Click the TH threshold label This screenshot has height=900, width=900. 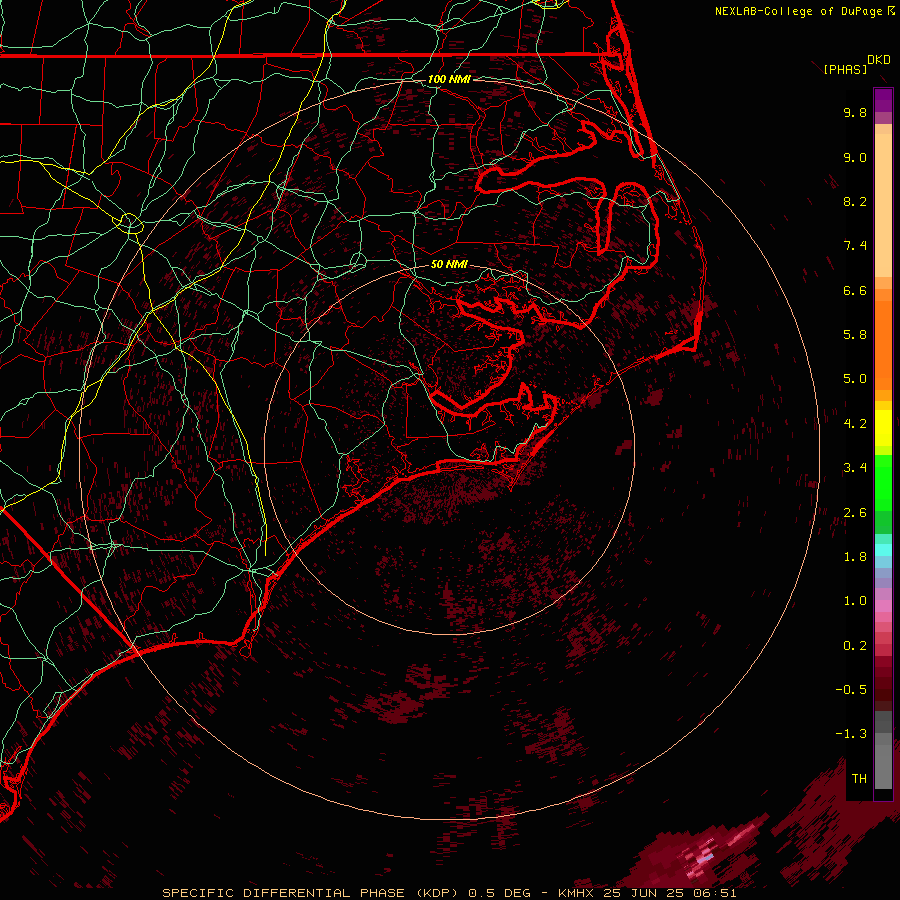tap(859, 779)
